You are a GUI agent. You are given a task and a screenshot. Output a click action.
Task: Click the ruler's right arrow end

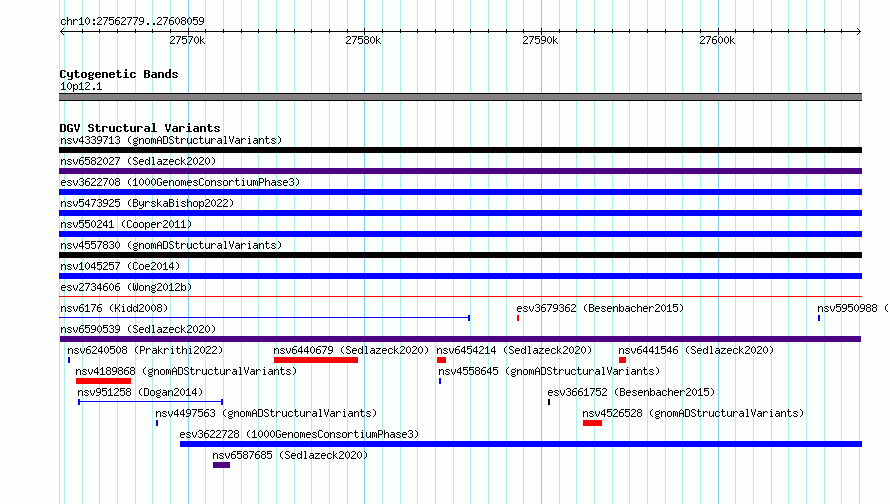click(x=859, y=31)
